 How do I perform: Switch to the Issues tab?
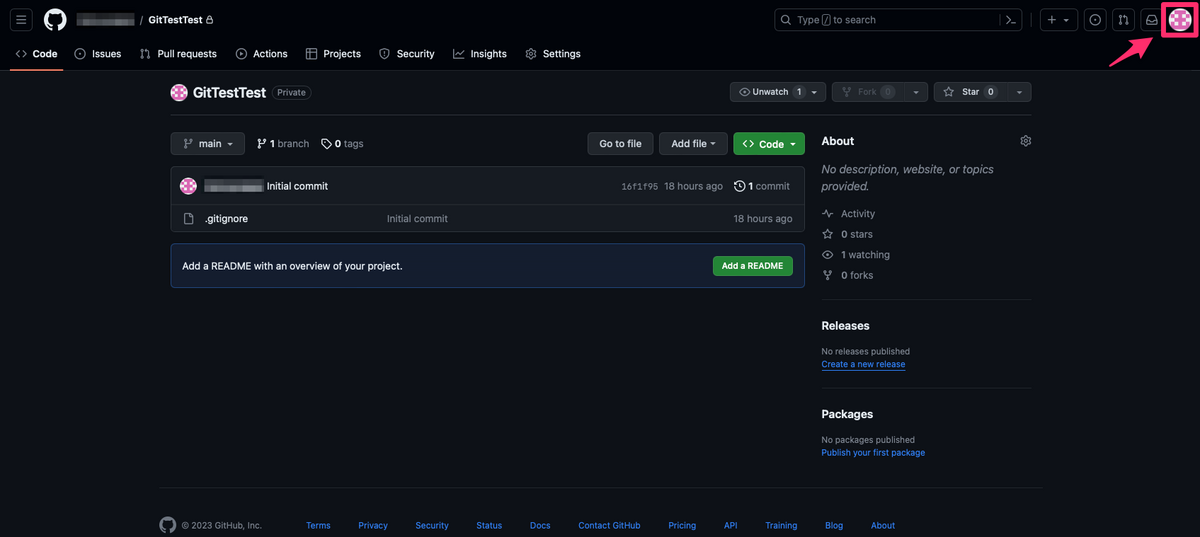(x=98, y=54)
